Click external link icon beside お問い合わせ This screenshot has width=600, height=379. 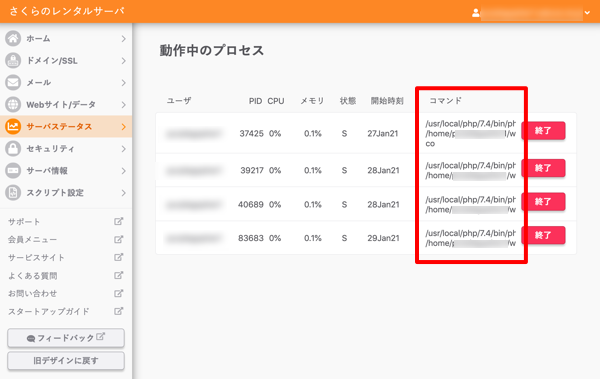(x=119, y=293)
